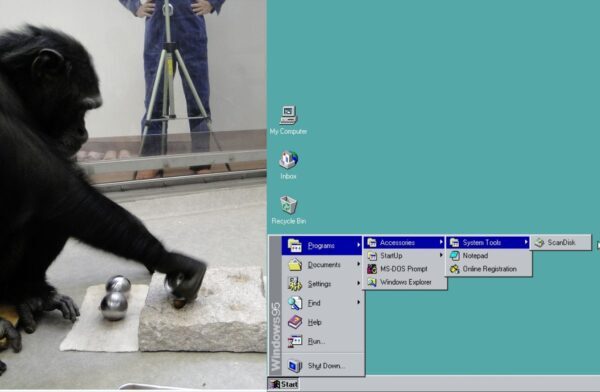Expand Programs submenu arrow
Screen dimensions: 600x392
[359, 245]
